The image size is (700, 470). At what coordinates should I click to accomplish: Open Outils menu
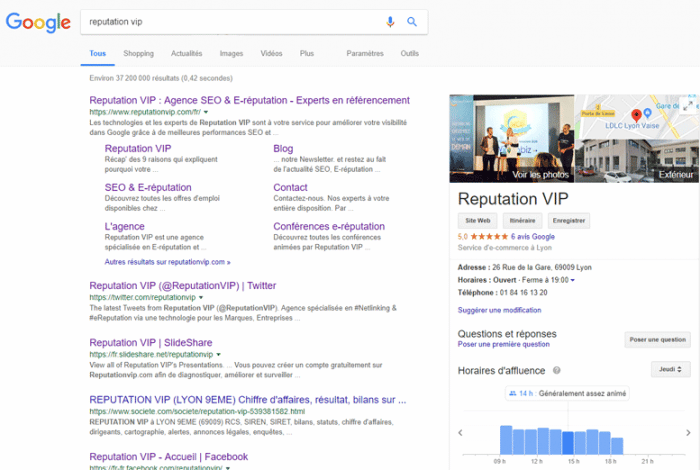[409, 54]
